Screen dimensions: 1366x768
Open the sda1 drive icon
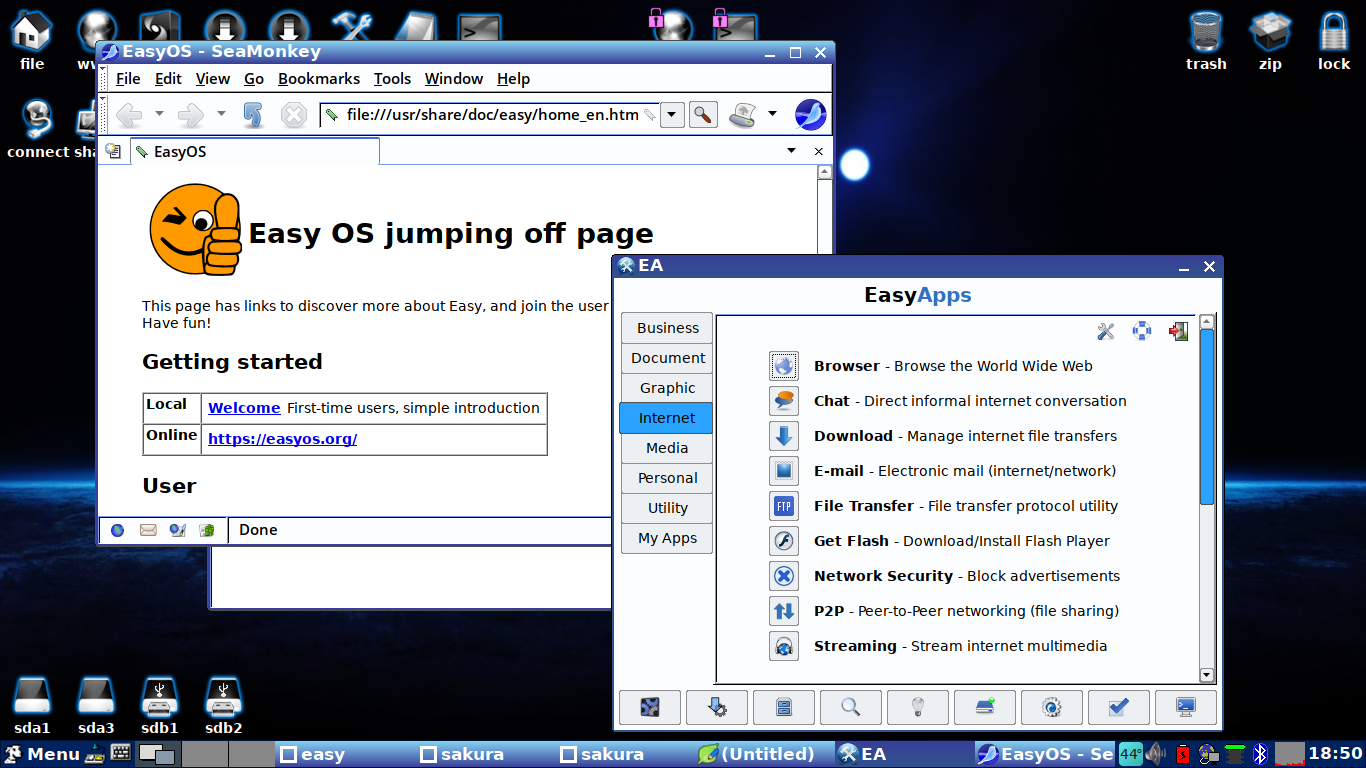[32, 706]
